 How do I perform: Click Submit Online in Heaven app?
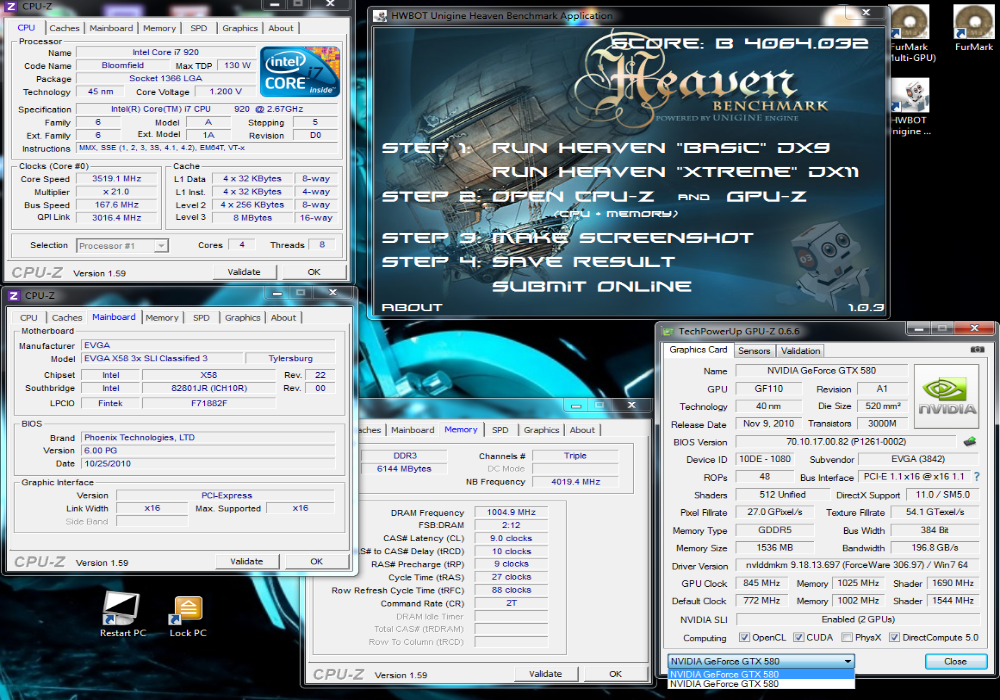[591, 286]
